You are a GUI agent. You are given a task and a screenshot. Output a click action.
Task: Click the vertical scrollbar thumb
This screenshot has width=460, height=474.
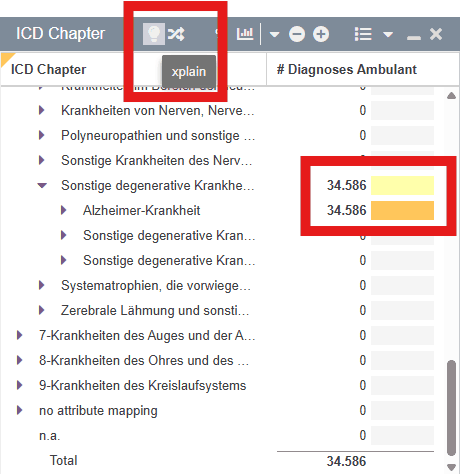(451, 408)
